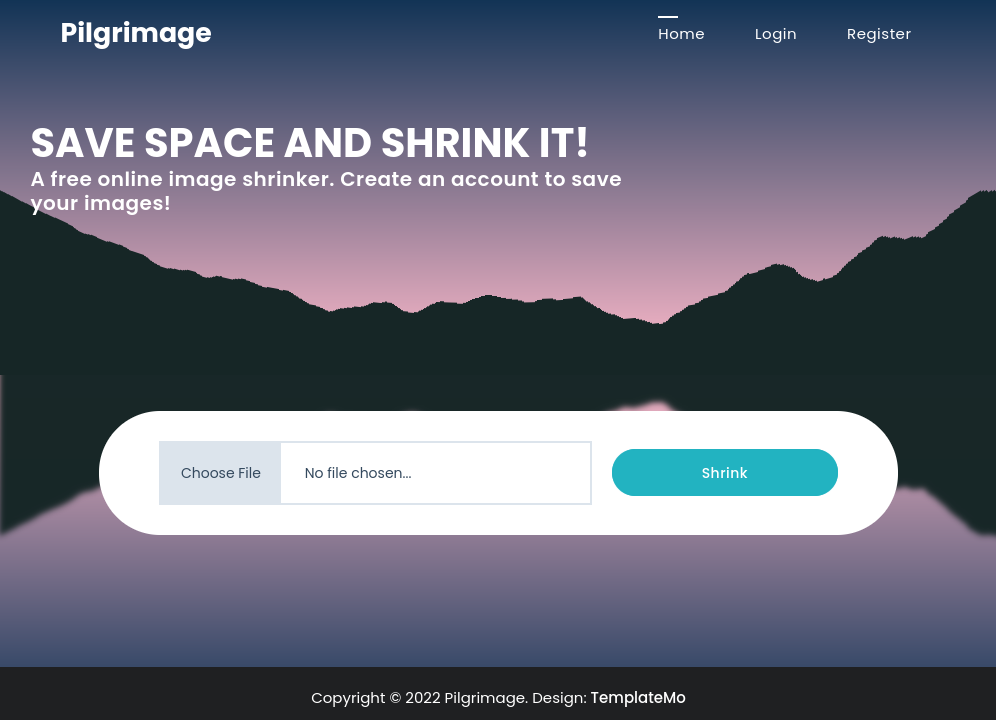Open the Home navigation item
Screen dimensions: 996x720
click(681, 34)
